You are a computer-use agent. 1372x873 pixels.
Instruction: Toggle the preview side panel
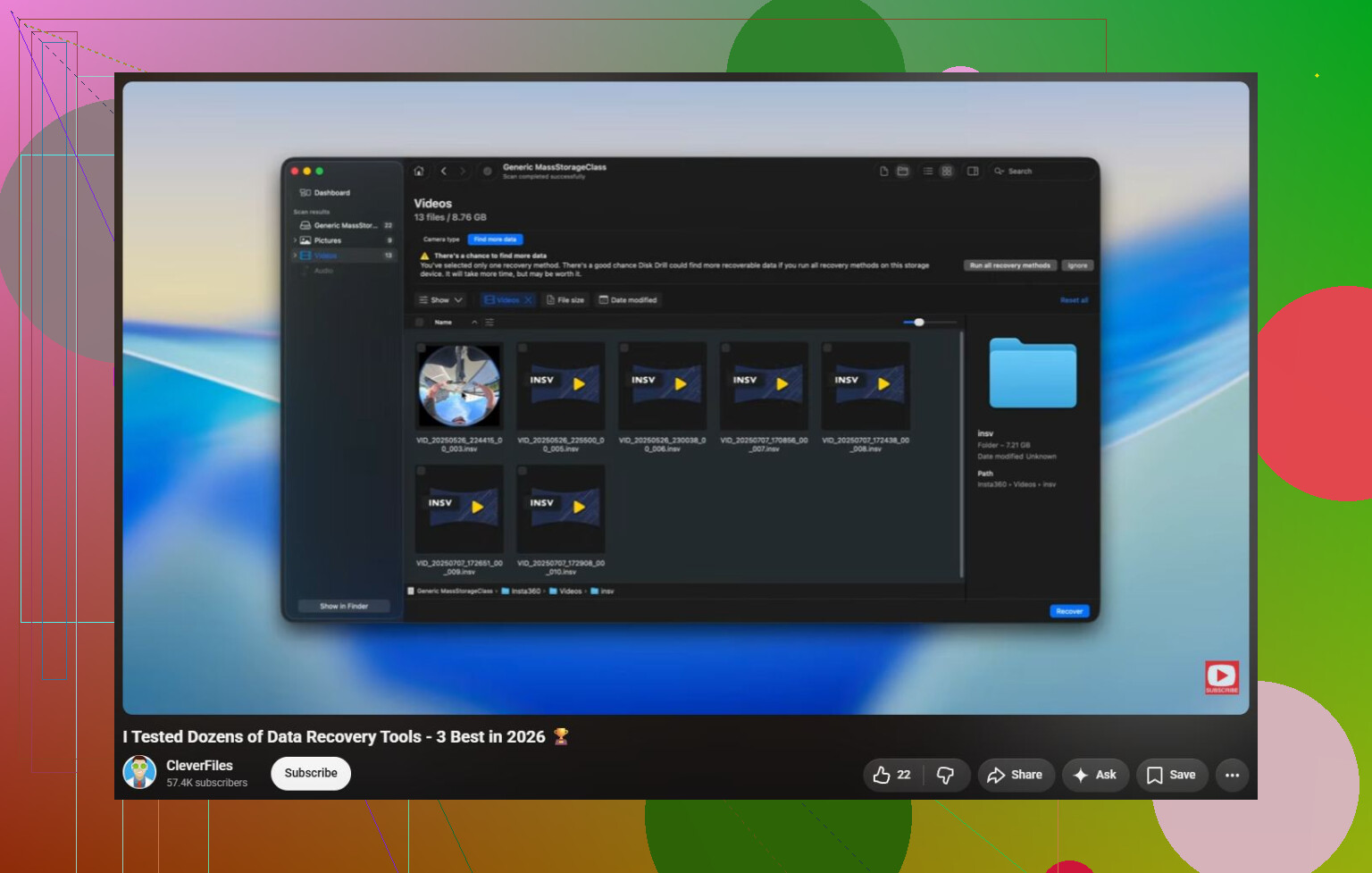click(973, 171)
